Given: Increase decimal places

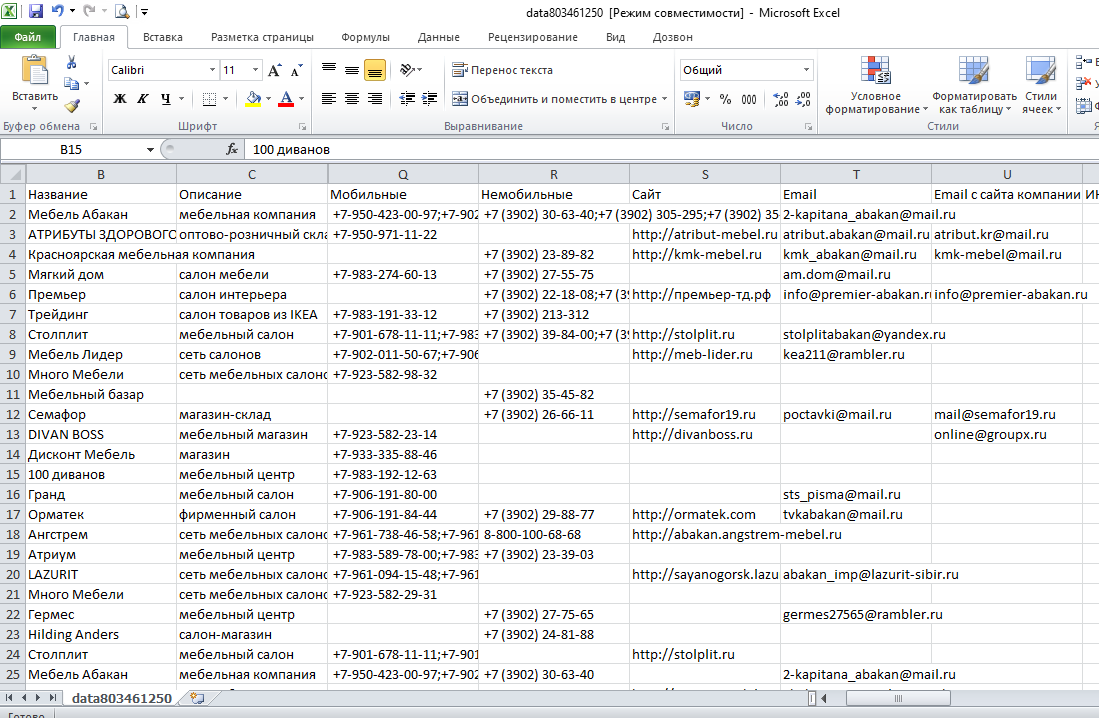Looking at the screenshot, I should [x=781, y=99].
